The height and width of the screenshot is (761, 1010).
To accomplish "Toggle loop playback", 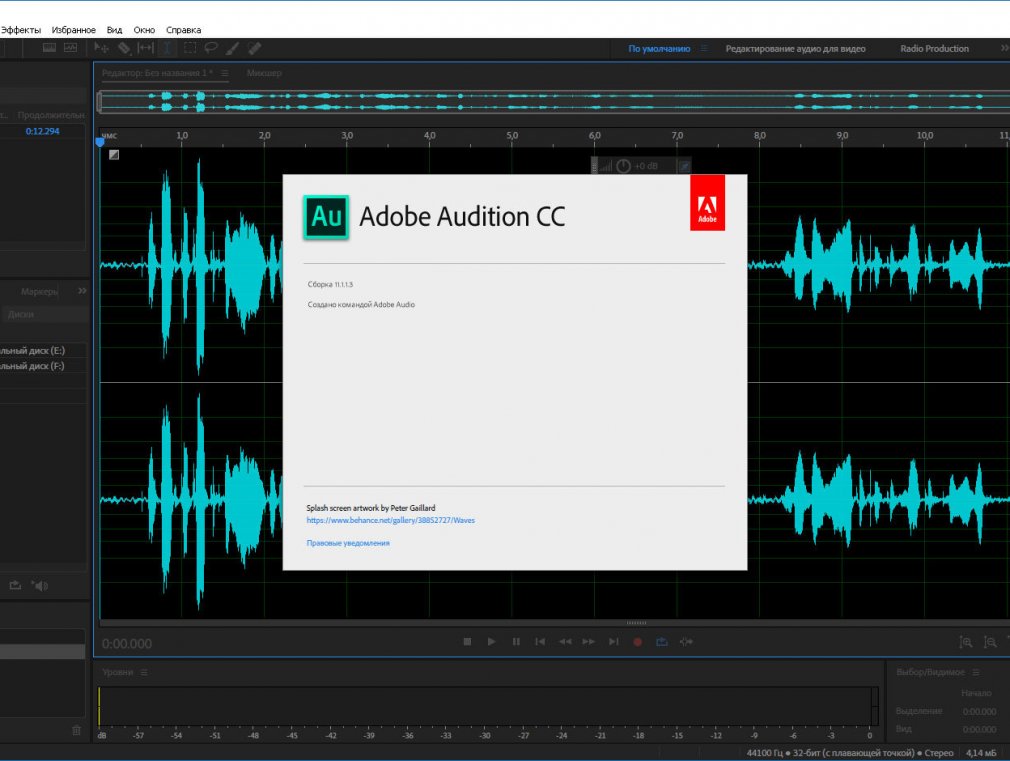I will 662,642.
